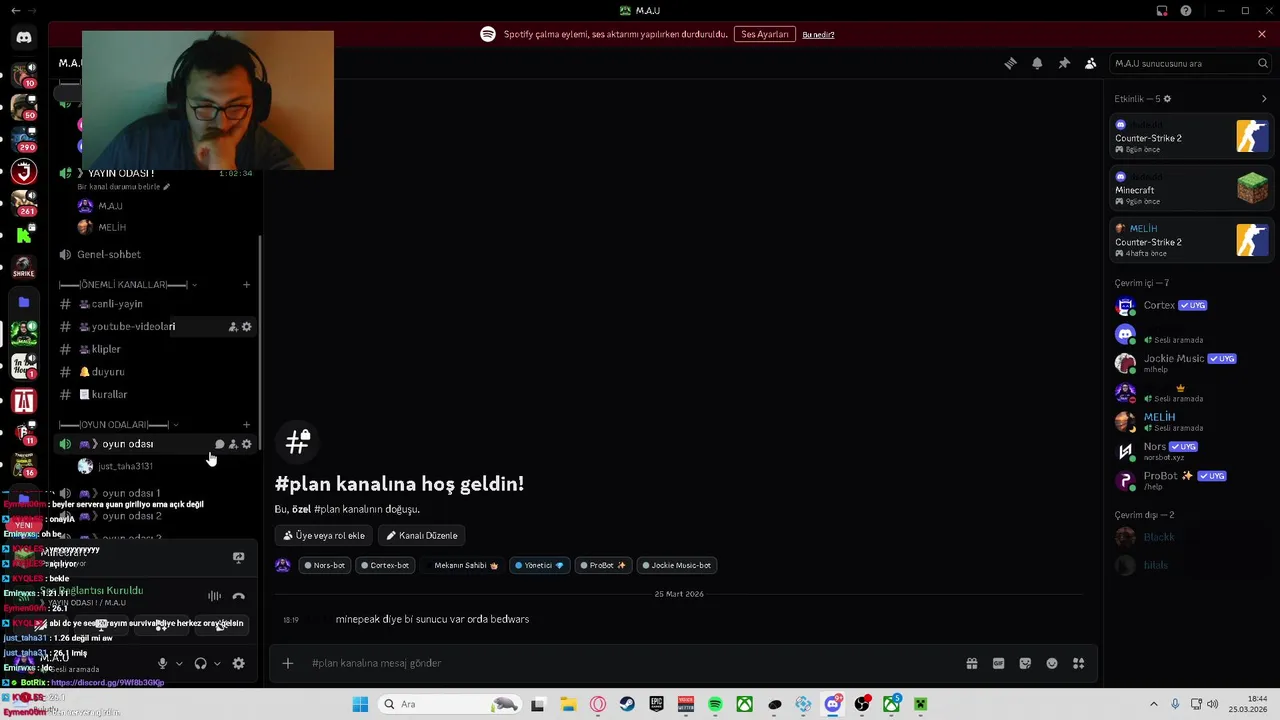Click the Windows taskbar Ara search box

click(x=450, y=704)
